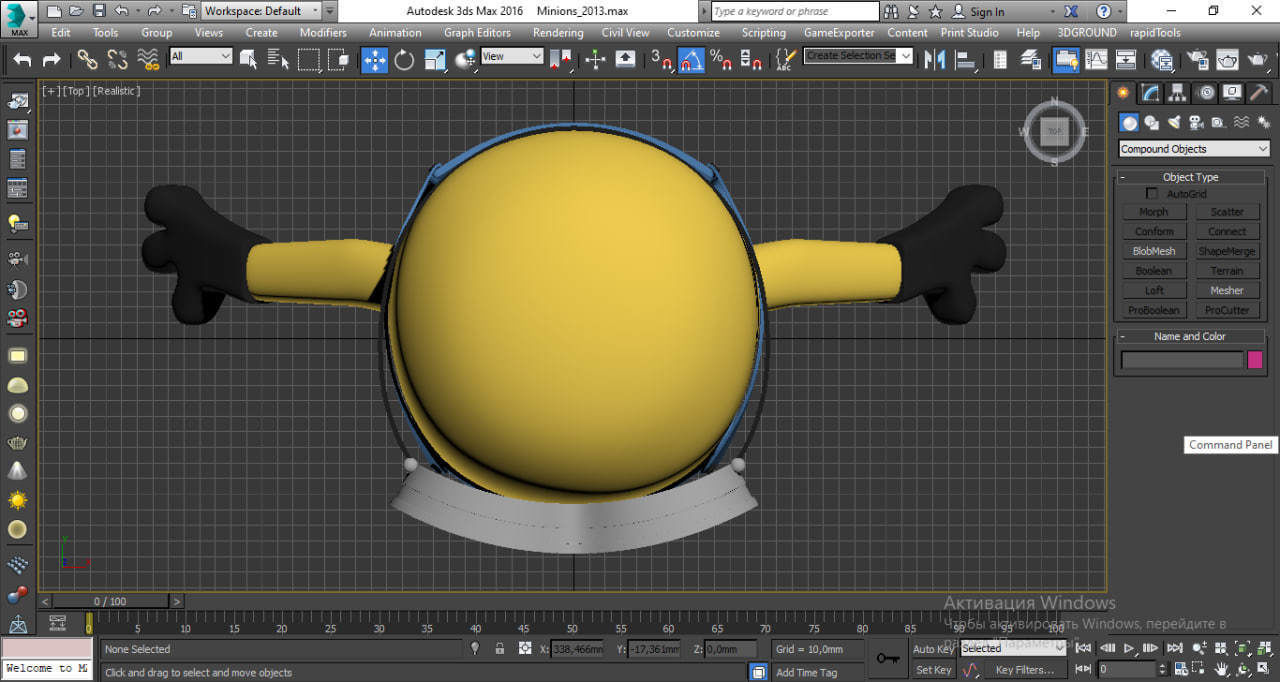The width and height of the screenshot is (1280, 682).
Task: Open the Curve Editor
Action: (1097, 60)
